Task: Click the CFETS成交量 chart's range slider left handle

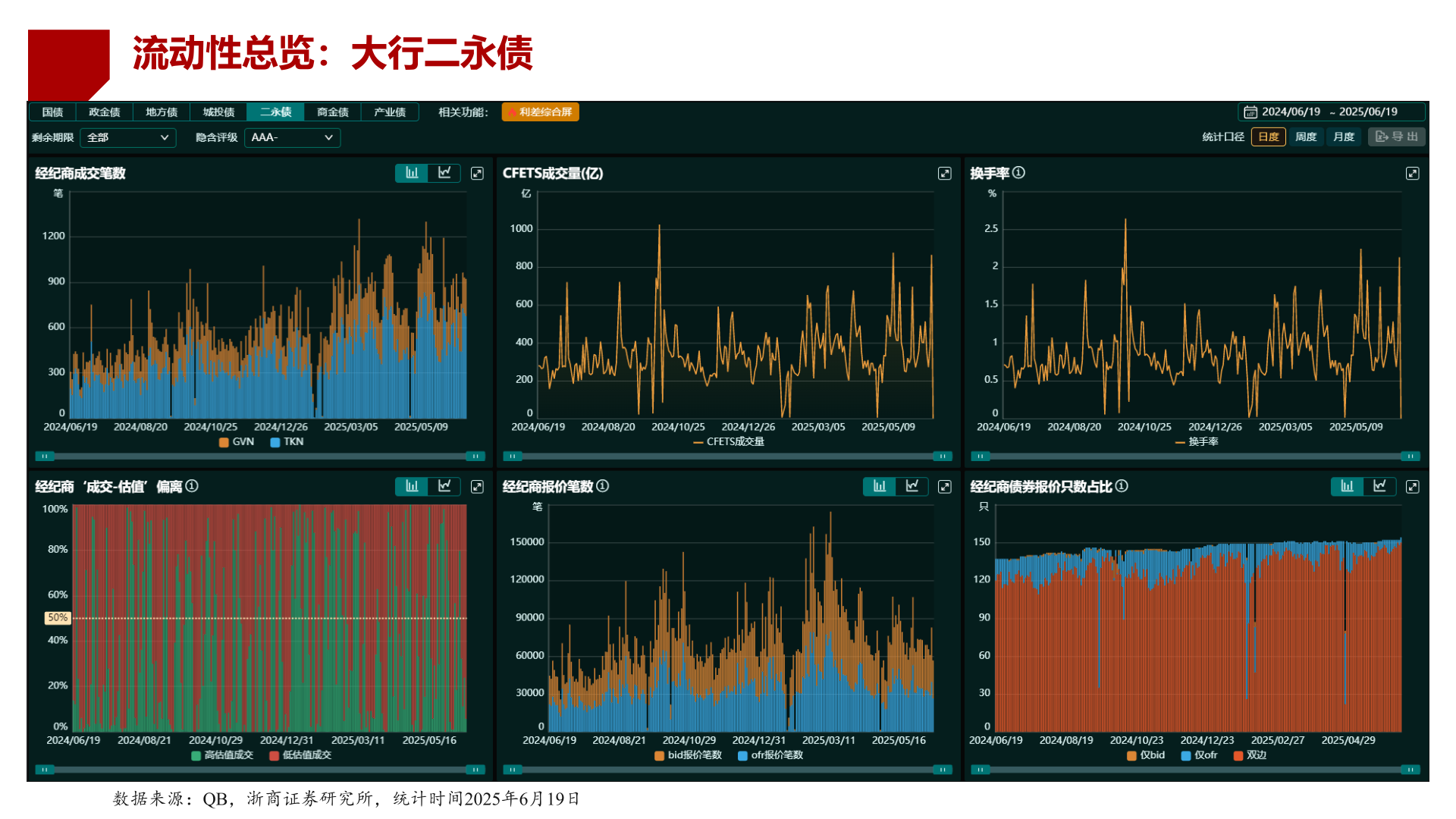Action: tap(513, 457)
